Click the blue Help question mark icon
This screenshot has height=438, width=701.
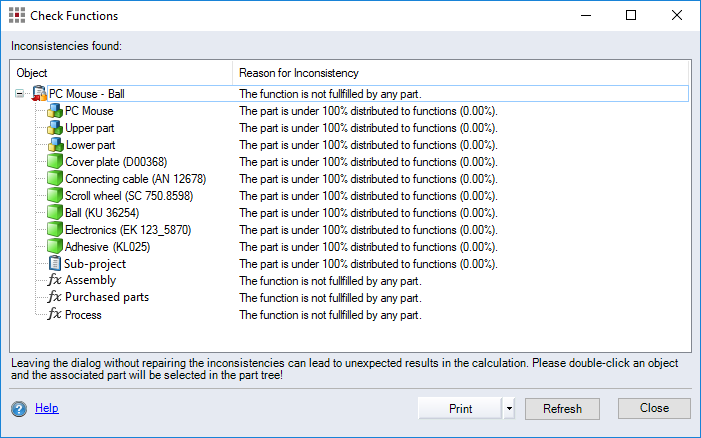[x=19, y=409]
